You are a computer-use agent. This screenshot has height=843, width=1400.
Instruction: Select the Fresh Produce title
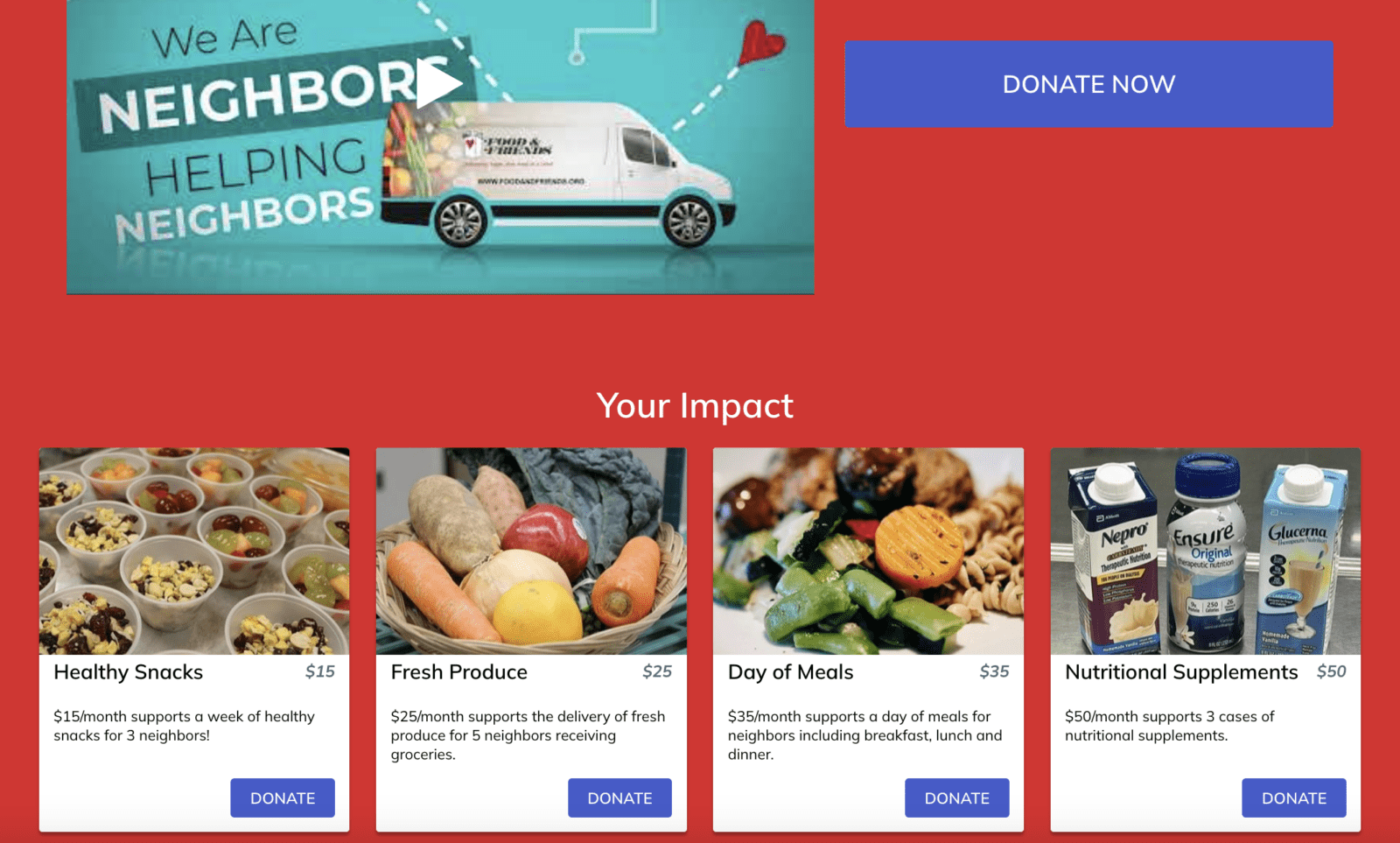(459, 672)
